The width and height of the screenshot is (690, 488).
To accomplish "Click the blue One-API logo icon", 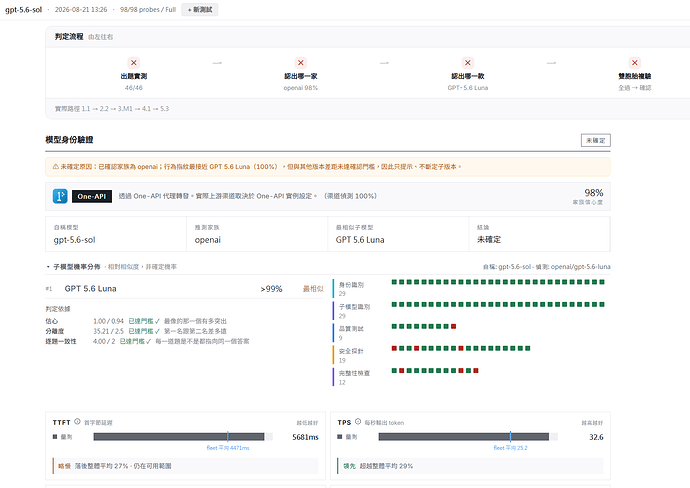I will (x=60, y=196).
